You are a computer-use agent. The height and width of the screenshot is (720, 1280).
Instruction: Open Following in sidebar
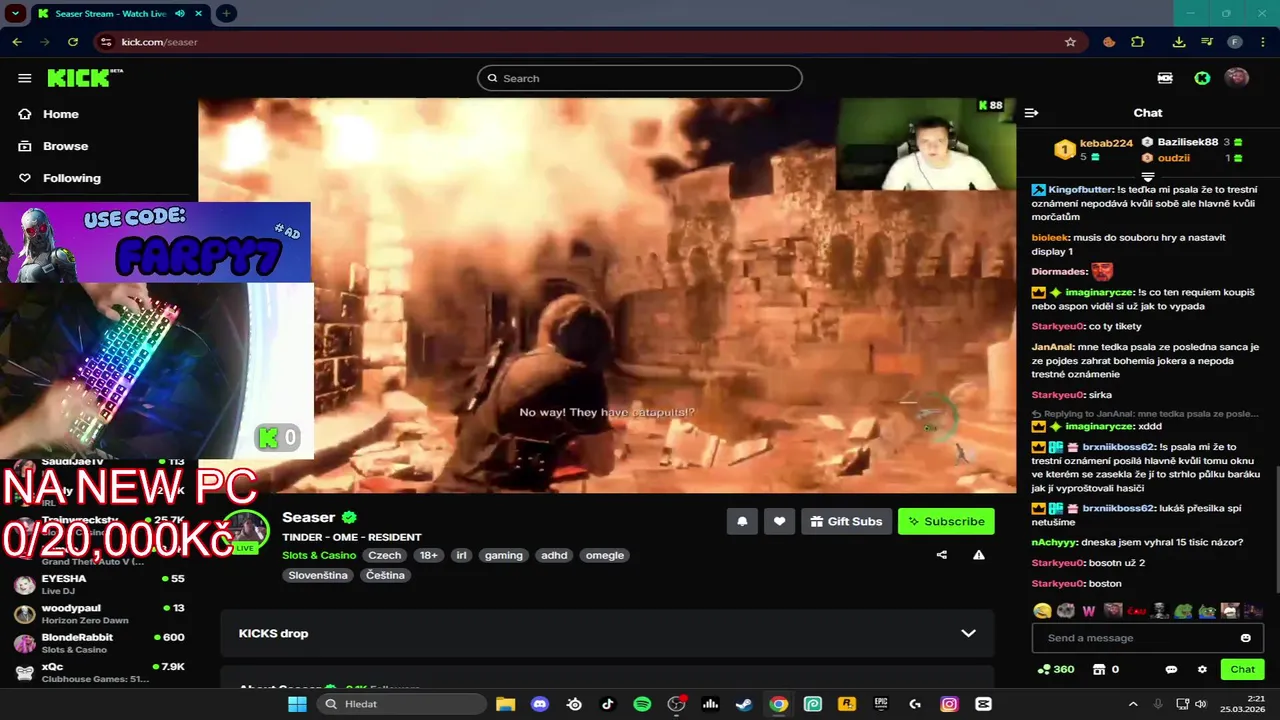72,178
